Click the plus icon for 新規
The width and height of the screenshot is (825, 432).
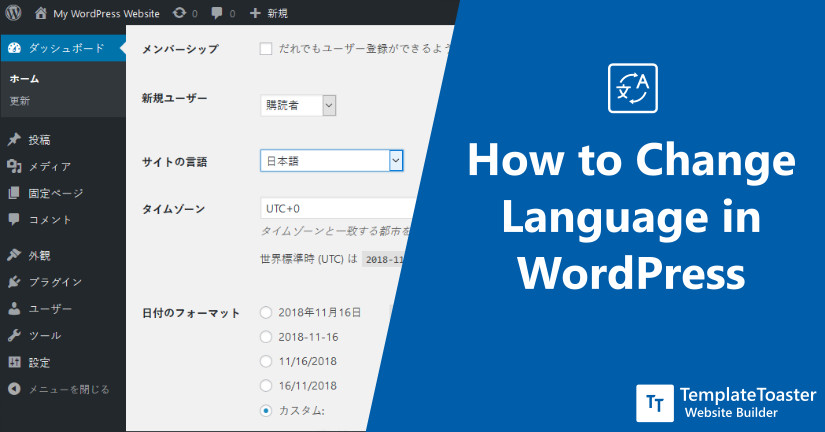[256, 15]
